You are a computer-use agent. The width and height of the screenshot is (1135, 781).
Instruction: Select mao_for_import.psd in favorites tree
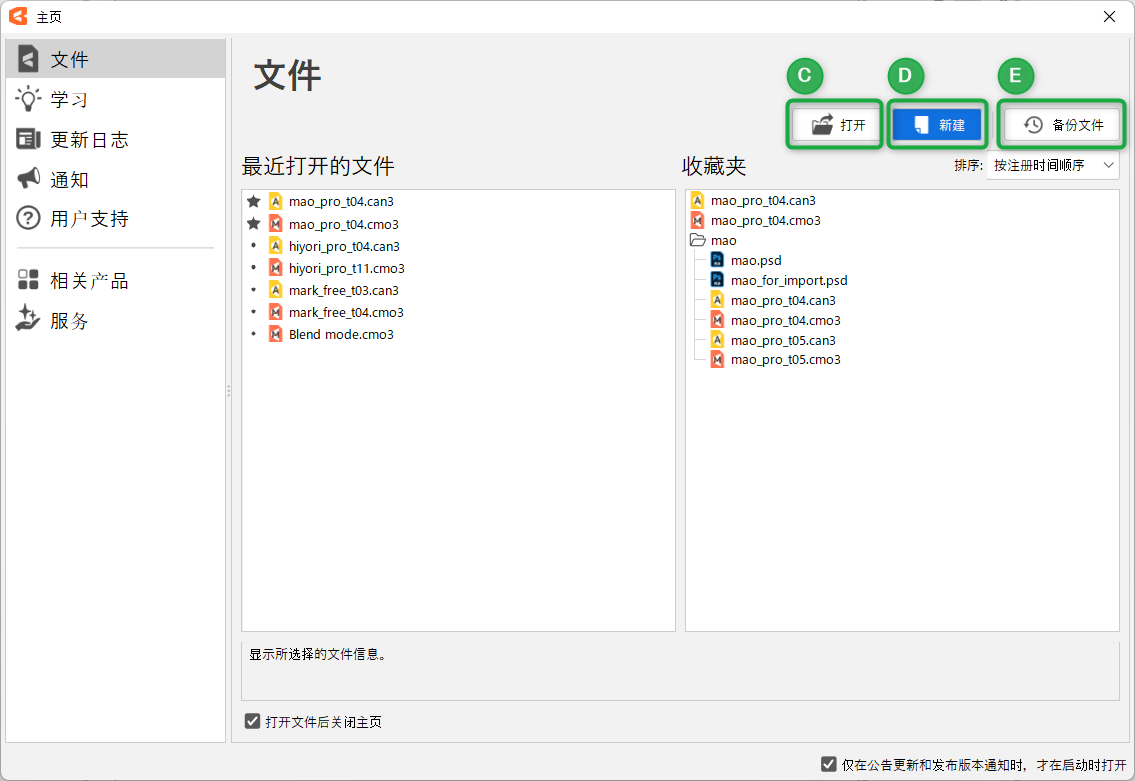(788, 281)
